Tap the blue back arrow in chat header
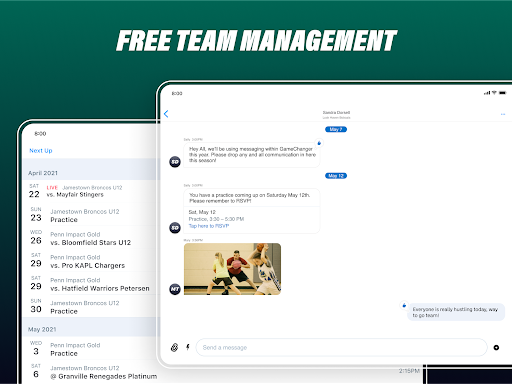This screenshot has width=512, height=384. pos(166,114)
